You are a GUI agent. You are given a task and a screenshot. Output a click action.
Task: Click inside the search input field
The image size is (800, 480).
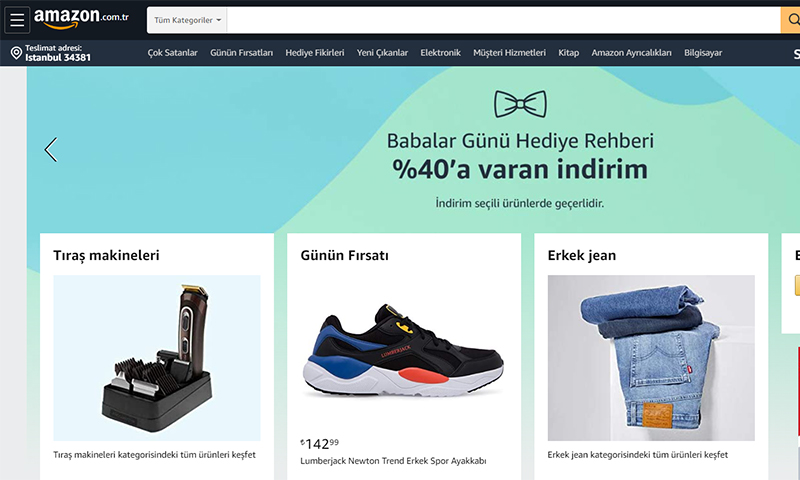click(x=504, y=20)
